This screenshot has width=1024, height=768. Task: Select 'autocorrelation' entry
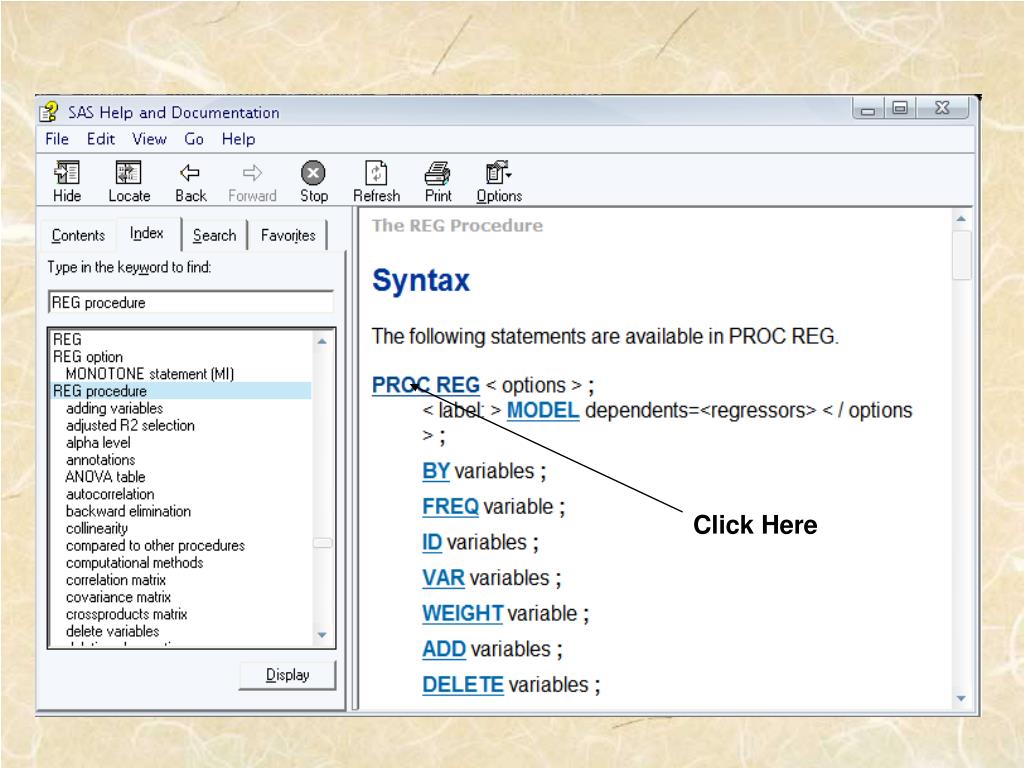[110, 494]
